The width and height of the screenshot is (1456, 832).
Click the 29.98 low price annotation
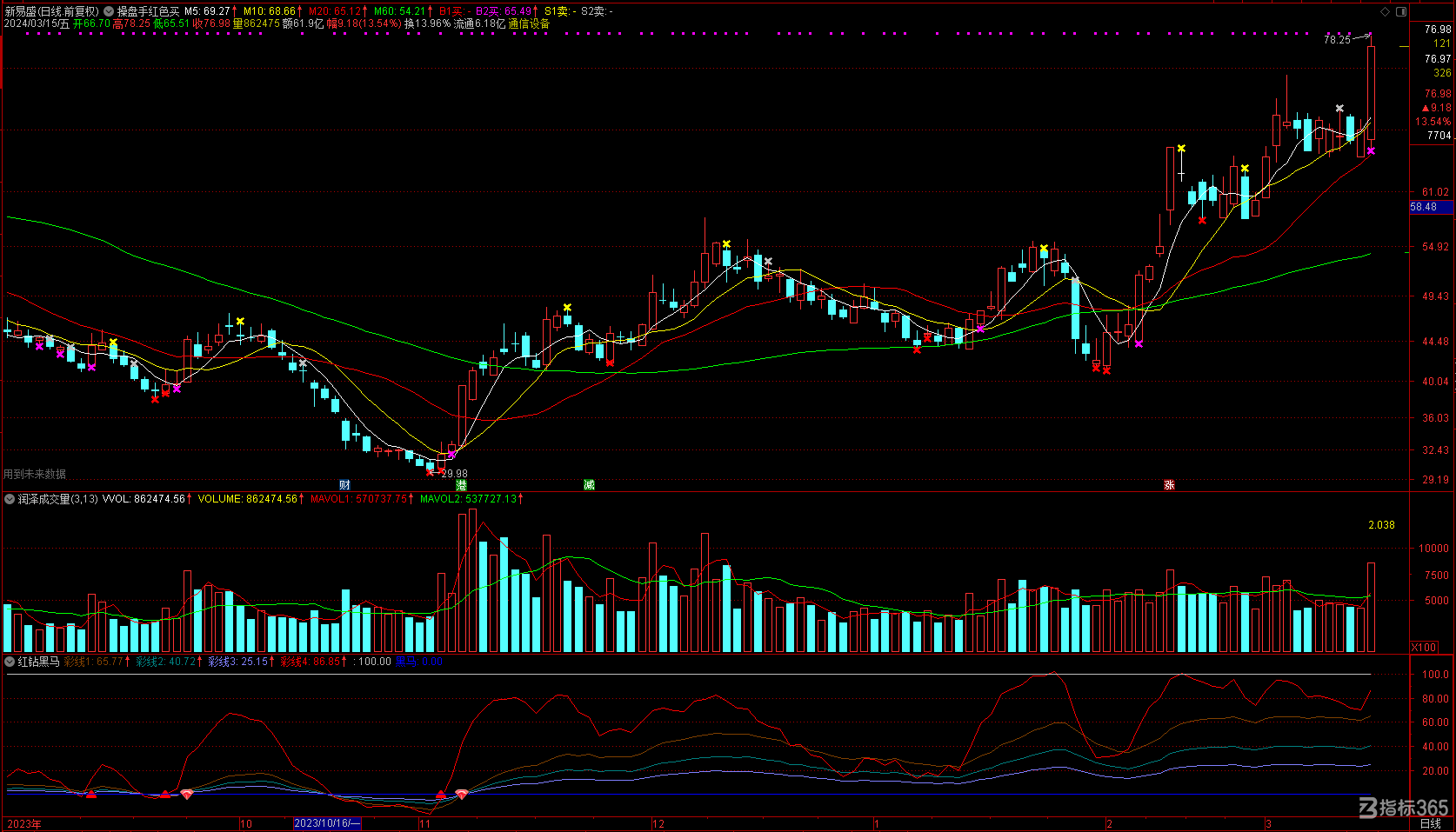click(x=454, y=474)
